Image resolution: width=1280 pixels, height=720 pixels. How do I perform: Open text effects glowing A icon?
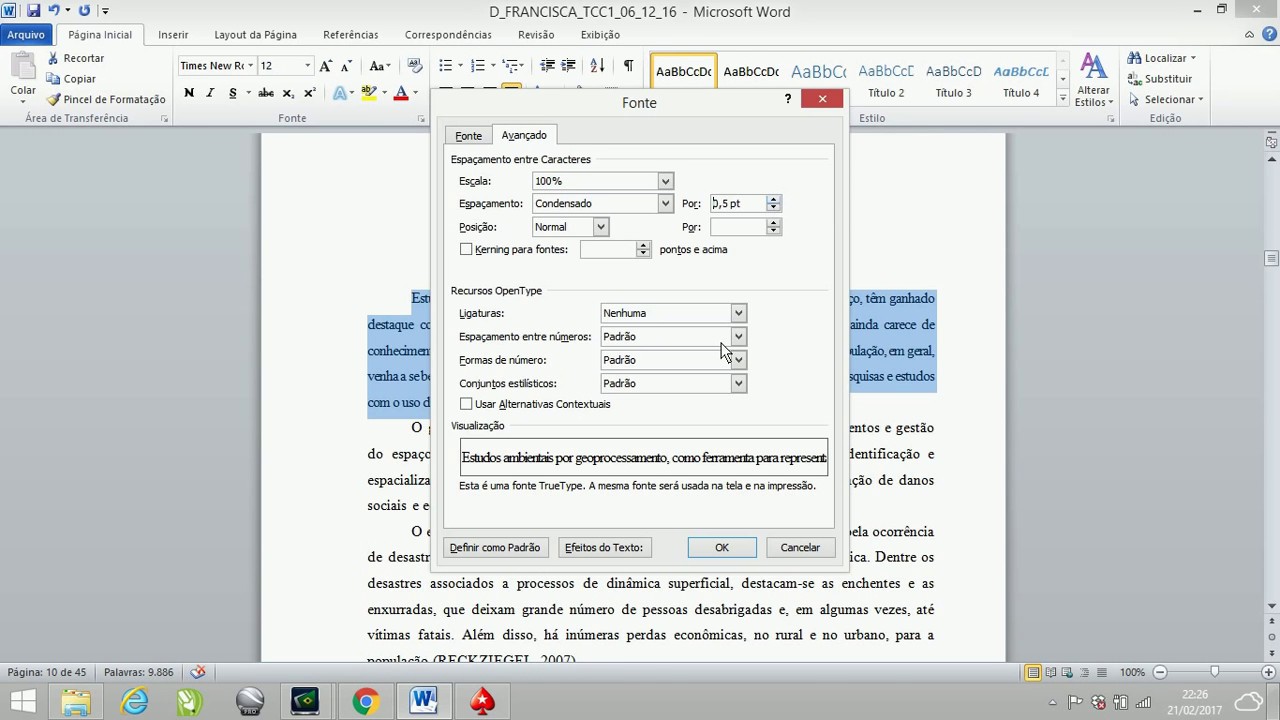pyautogui.click(x=339, y=93)
